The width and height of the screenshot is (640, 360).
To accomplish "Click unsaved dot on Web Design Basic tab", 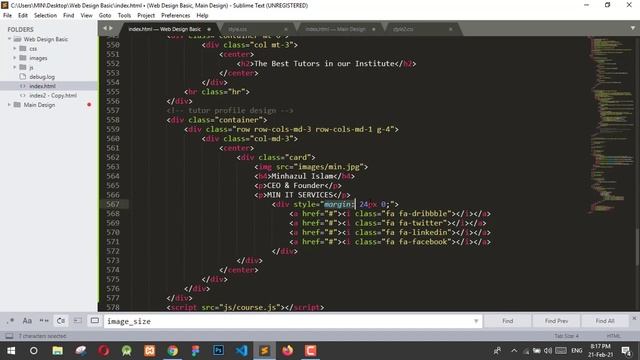I will tap(209, 29).
